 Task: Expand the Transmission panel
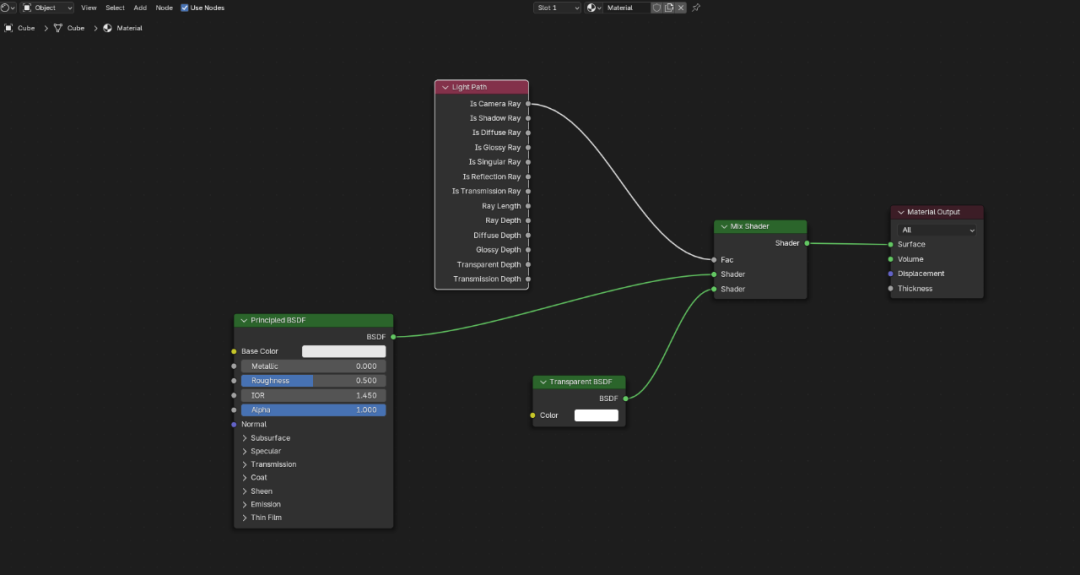(245, 464)
